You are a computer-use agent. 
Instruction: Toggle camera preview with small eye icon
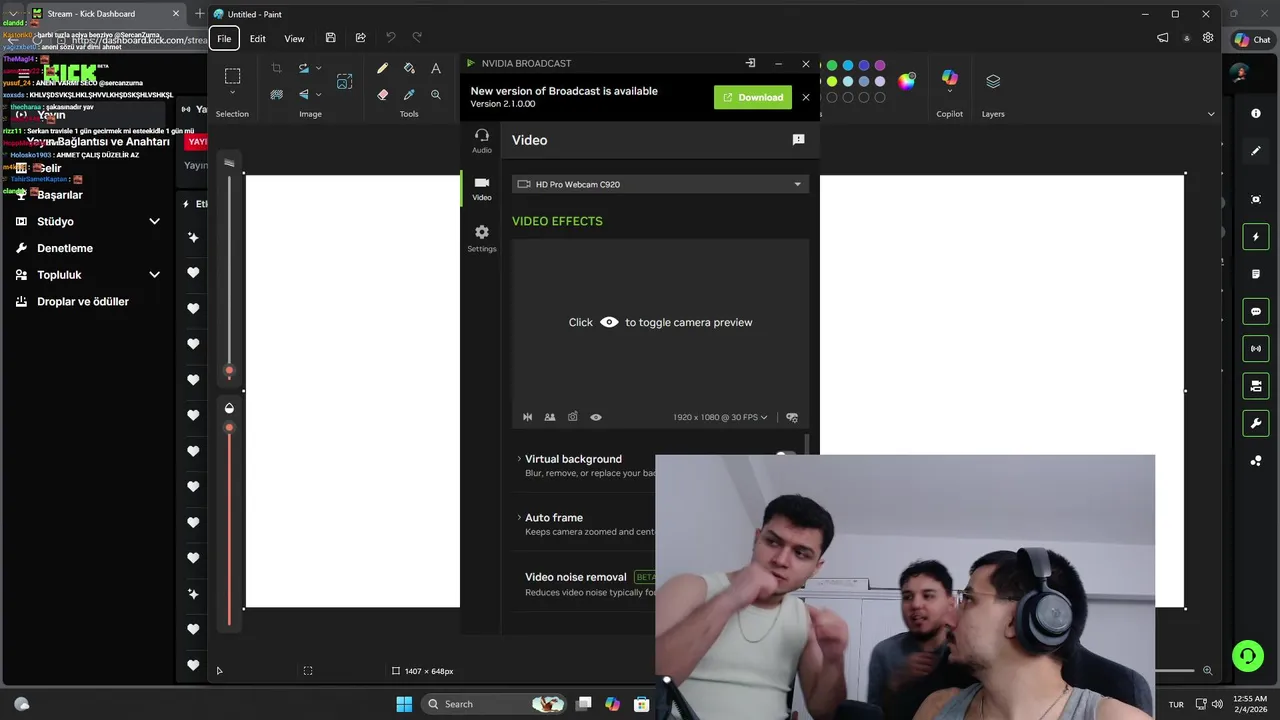pos(596,417)
